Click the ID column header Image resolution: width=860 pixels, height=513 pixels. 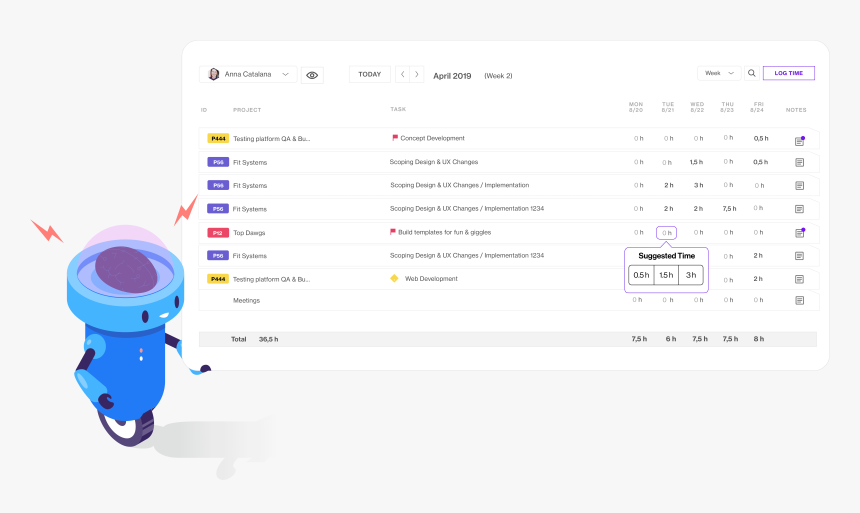click(x=204, y=110)
